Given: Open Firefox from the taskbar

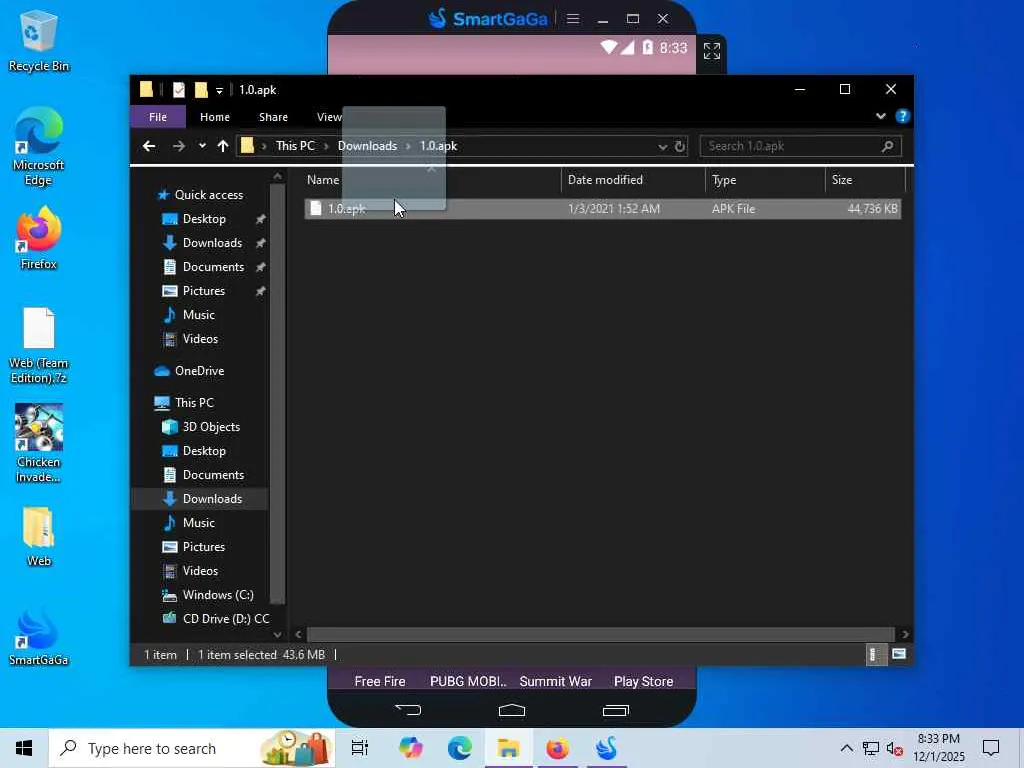Looking at the screenshot, I should pyautogui.click(x=557, y=748).
